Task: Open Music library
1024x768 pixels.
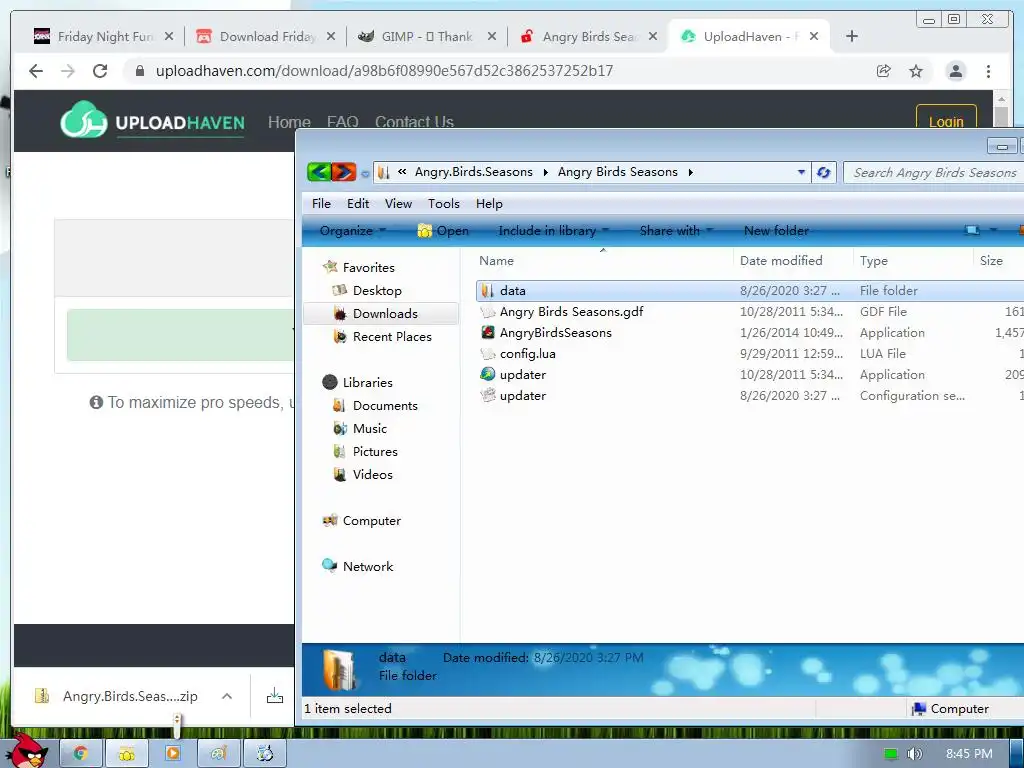Action: point(370,428)
